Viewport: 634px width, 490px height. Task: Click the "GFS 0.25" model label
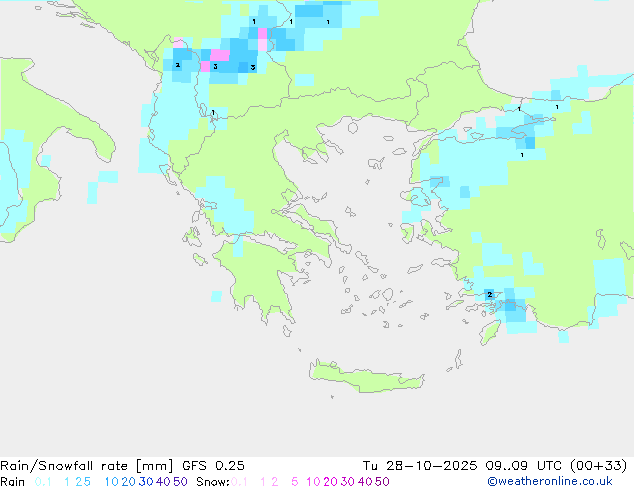tap(213, 466)
